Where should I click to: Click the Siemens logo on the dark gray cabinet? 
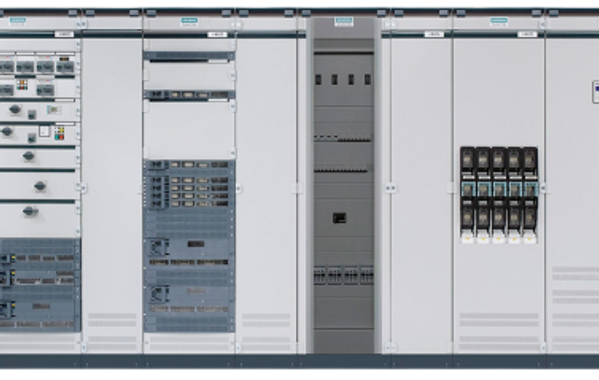tap(344, 21)
